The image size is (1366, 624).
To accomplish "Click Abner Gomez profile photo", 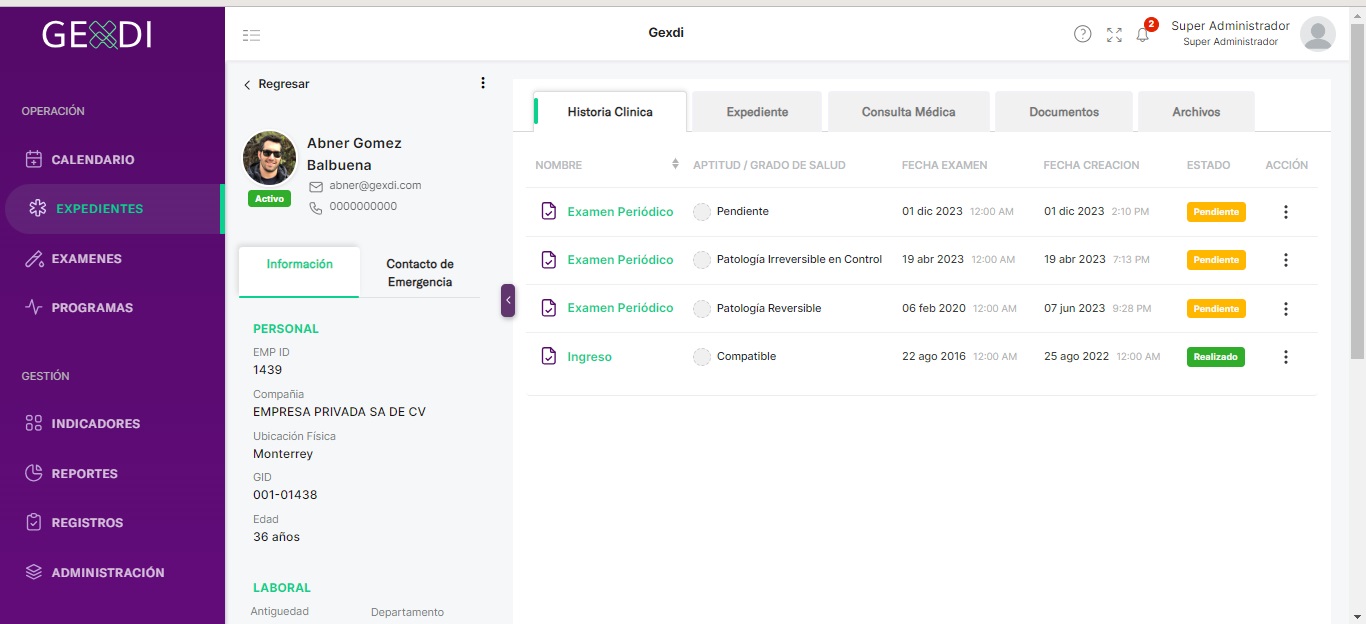I will tap(270, 158).
